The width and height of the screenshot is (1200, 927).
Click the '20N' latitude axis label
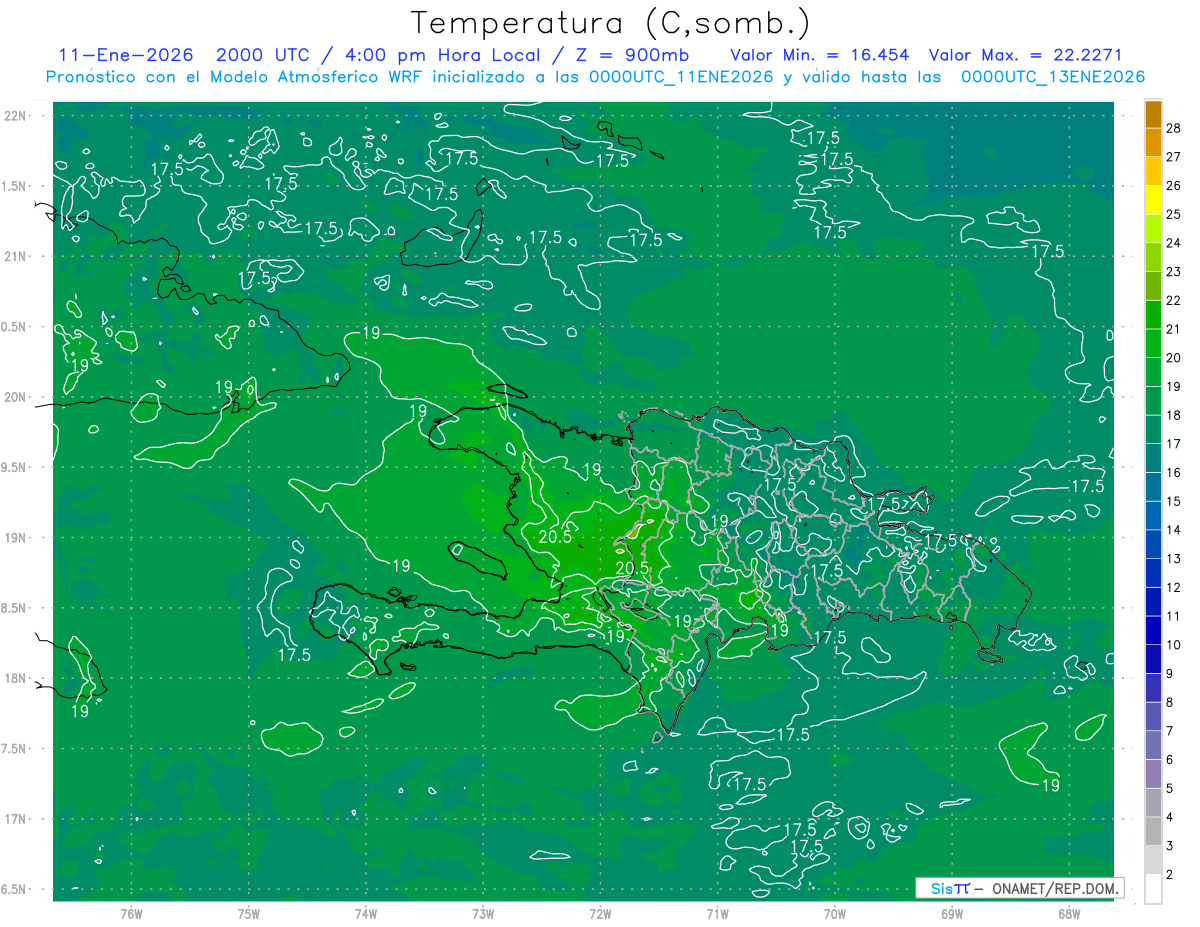click(17, 397)
